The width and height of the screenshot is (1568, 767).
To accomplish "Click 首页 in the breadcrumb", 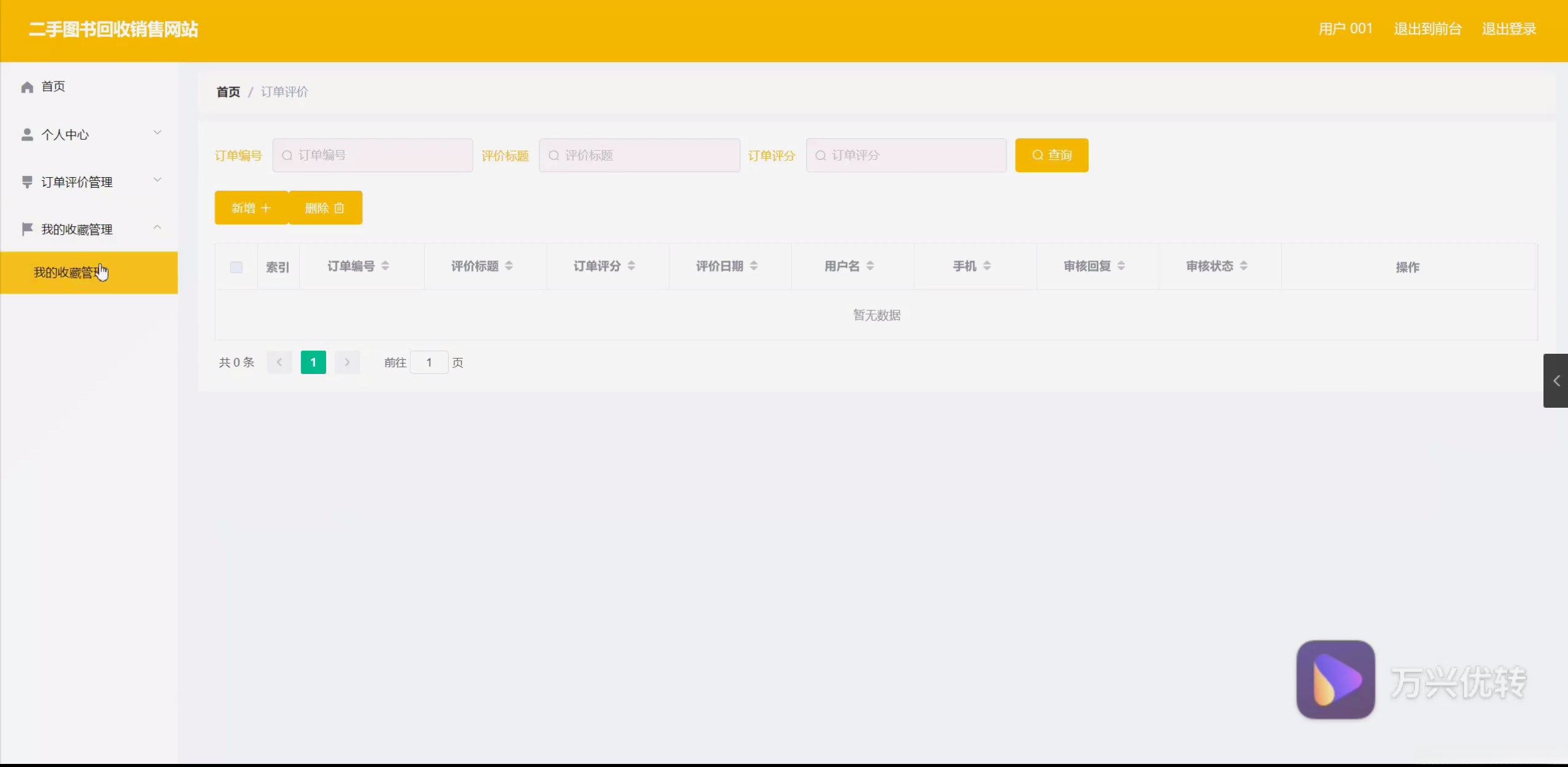I will point(228,92).
